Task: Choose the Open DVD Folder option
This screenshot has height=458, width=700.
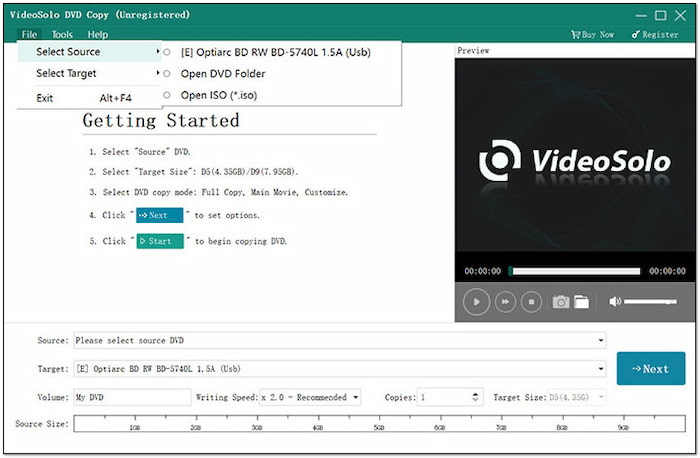Action: (x=223, y=74)
